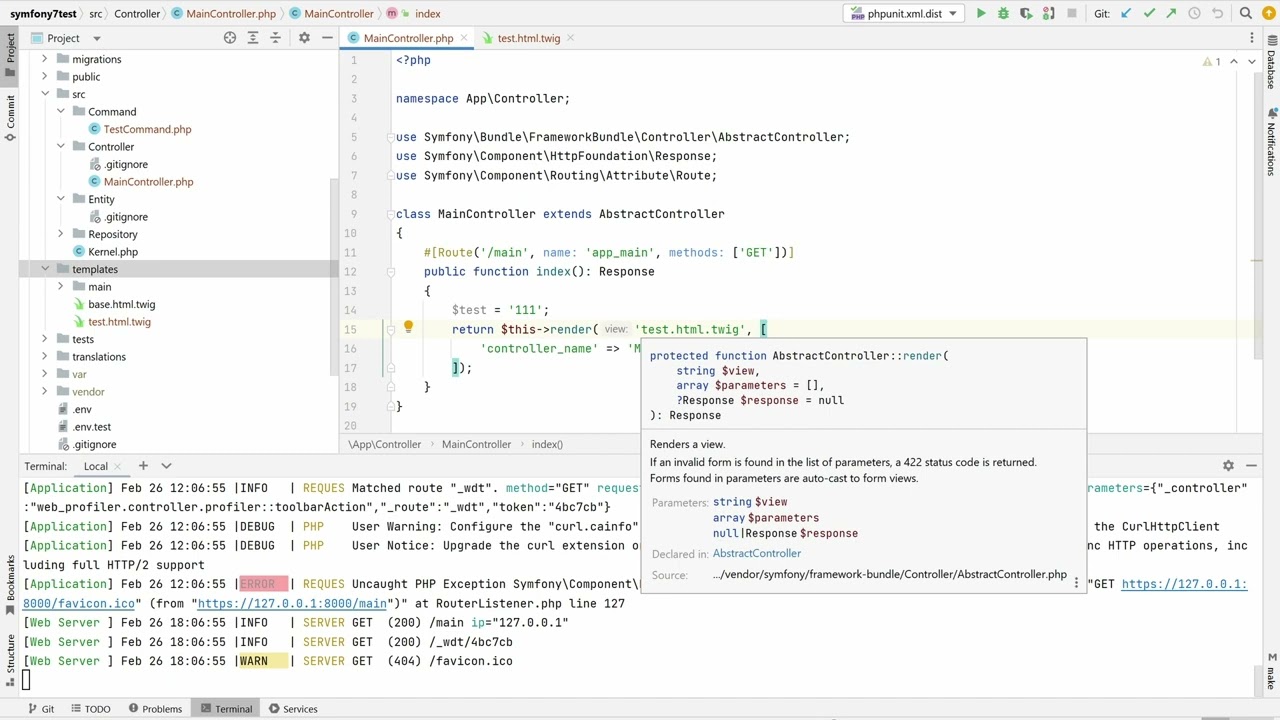The width and height of the screenshot is (1280, 720).
Task: Click next highlighted error arrow in editor
Action: coord(1252,62)
